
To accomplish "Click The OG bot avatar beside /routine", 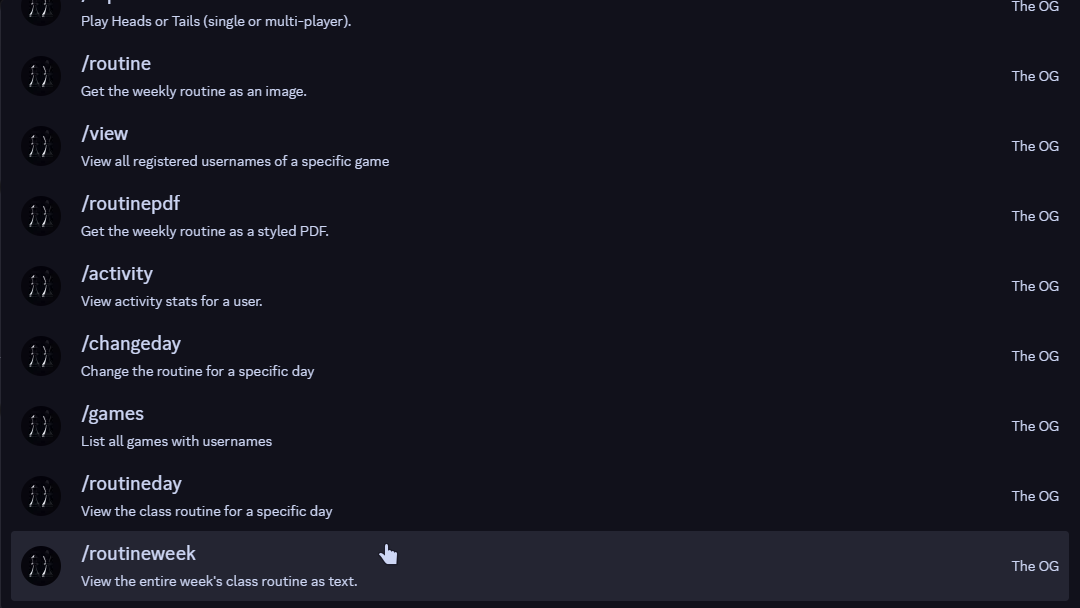I will pyautogui.click(x=40, y=76).
